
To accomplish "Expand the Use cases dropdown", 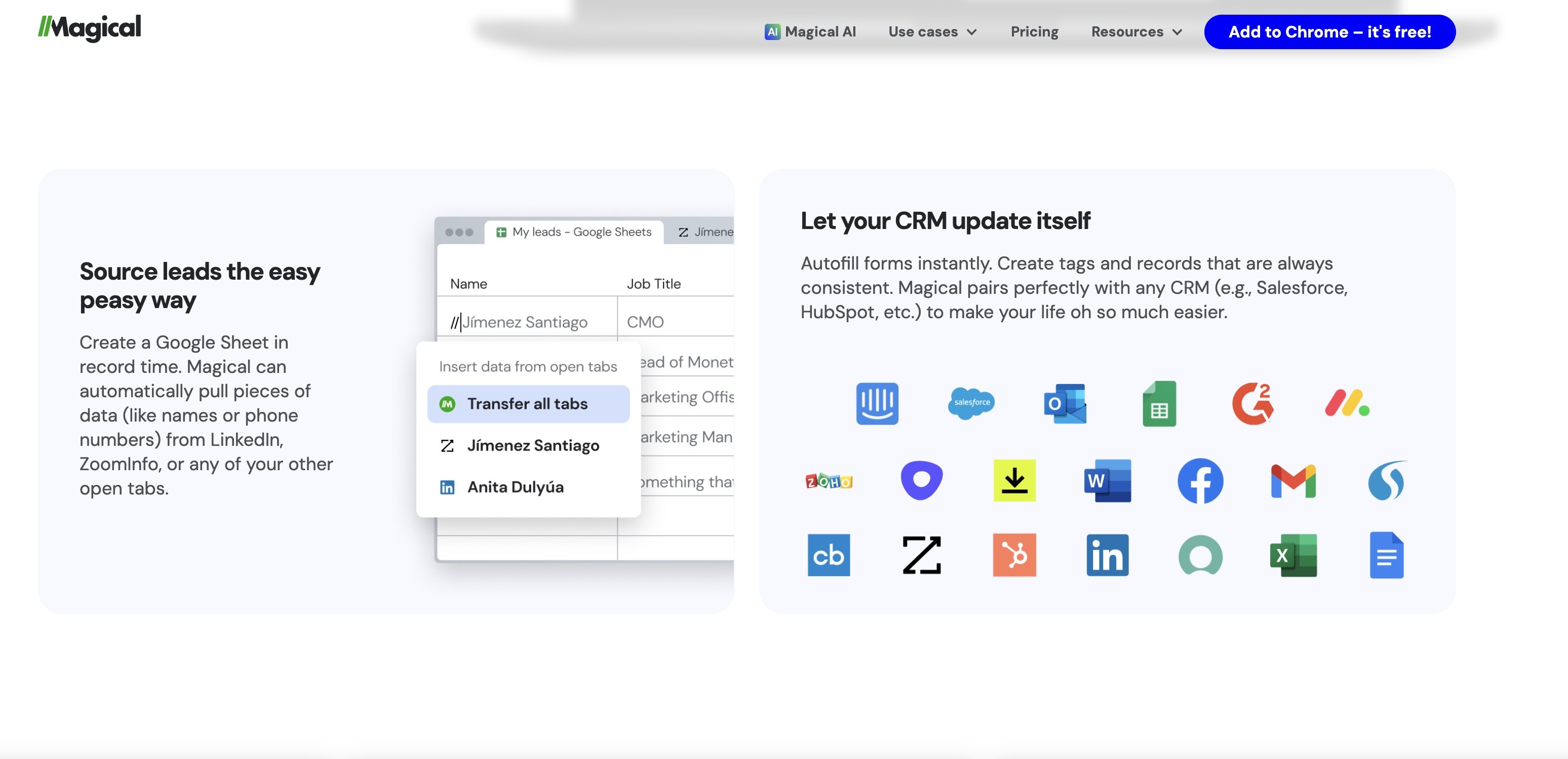I will pos(932,32).
